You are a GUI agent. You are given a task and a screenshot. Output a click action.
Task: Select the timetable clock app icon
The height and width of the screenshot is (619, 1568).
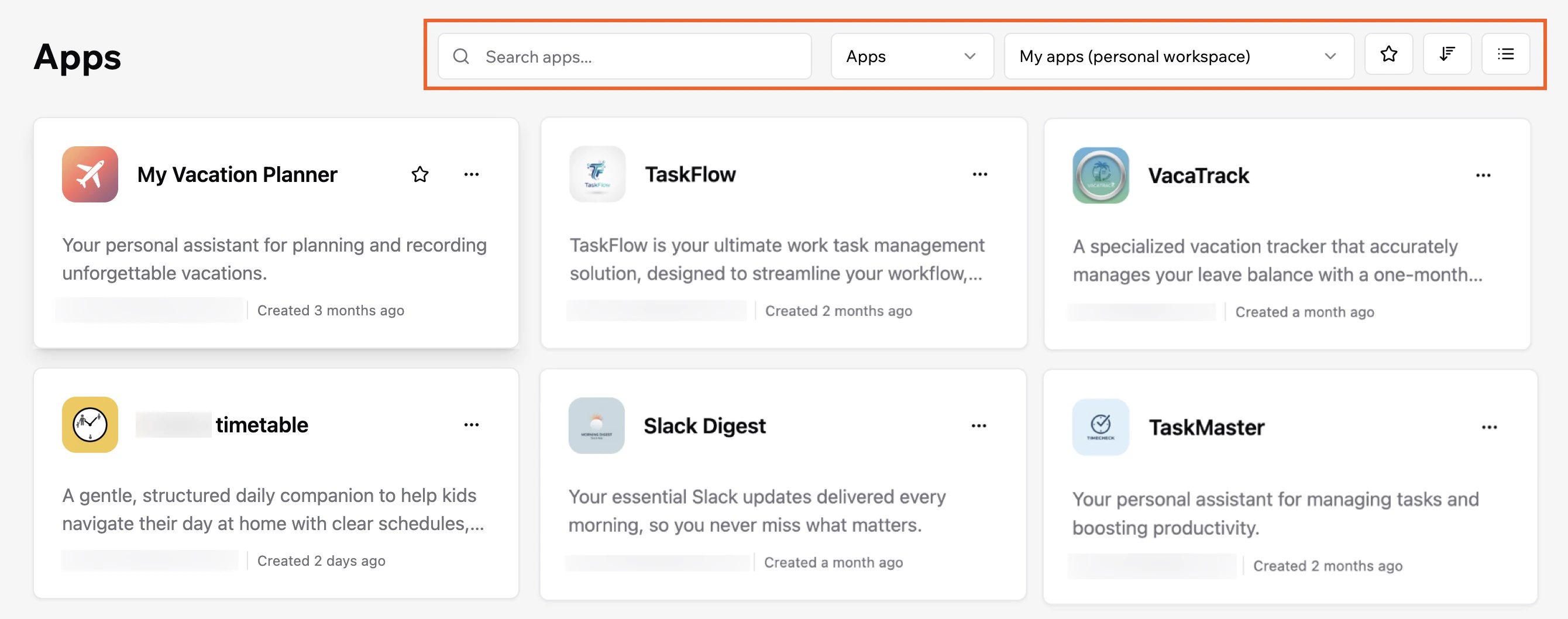[90, 425]
